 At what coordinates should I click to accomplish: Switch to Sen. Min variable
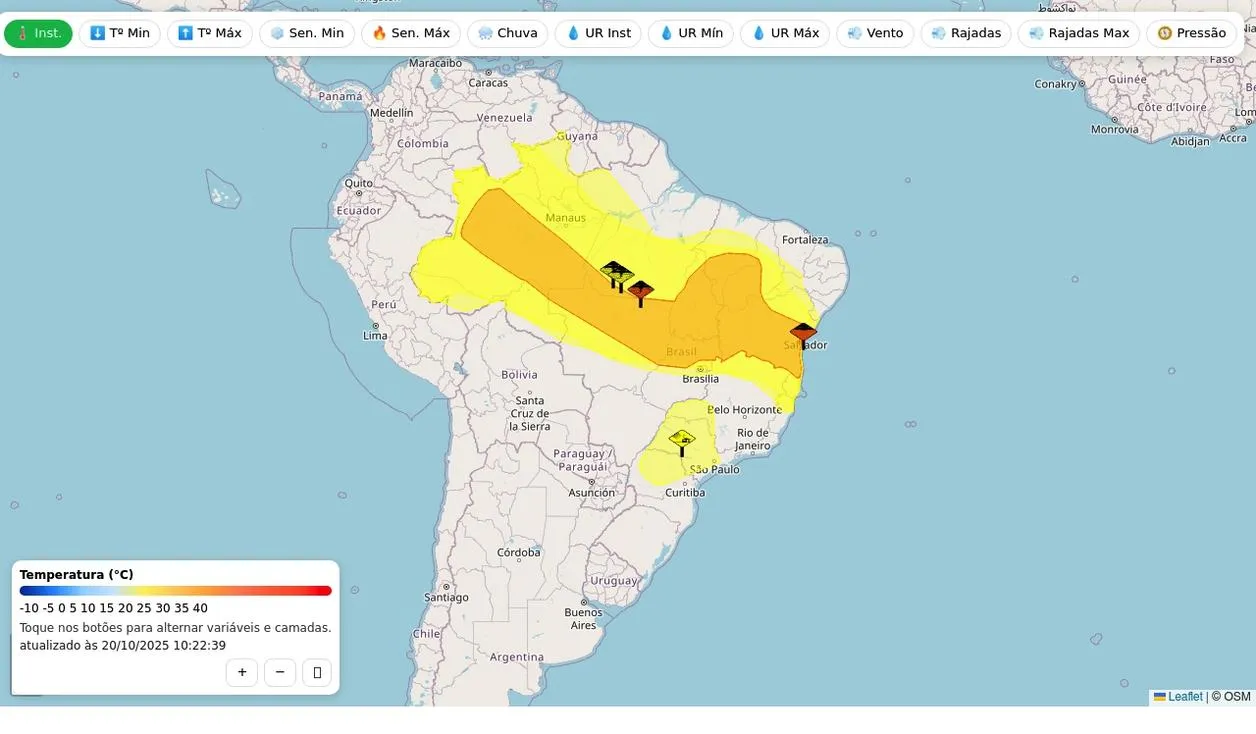(x=306, y=33)
